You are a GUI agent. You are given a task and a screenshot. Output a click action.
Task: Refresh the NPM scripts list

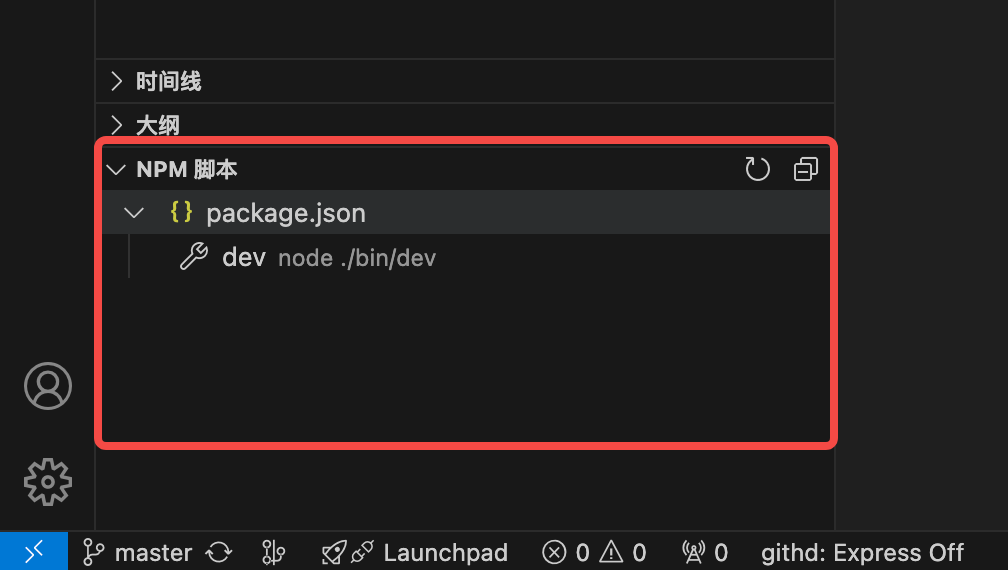coord(757,169)
